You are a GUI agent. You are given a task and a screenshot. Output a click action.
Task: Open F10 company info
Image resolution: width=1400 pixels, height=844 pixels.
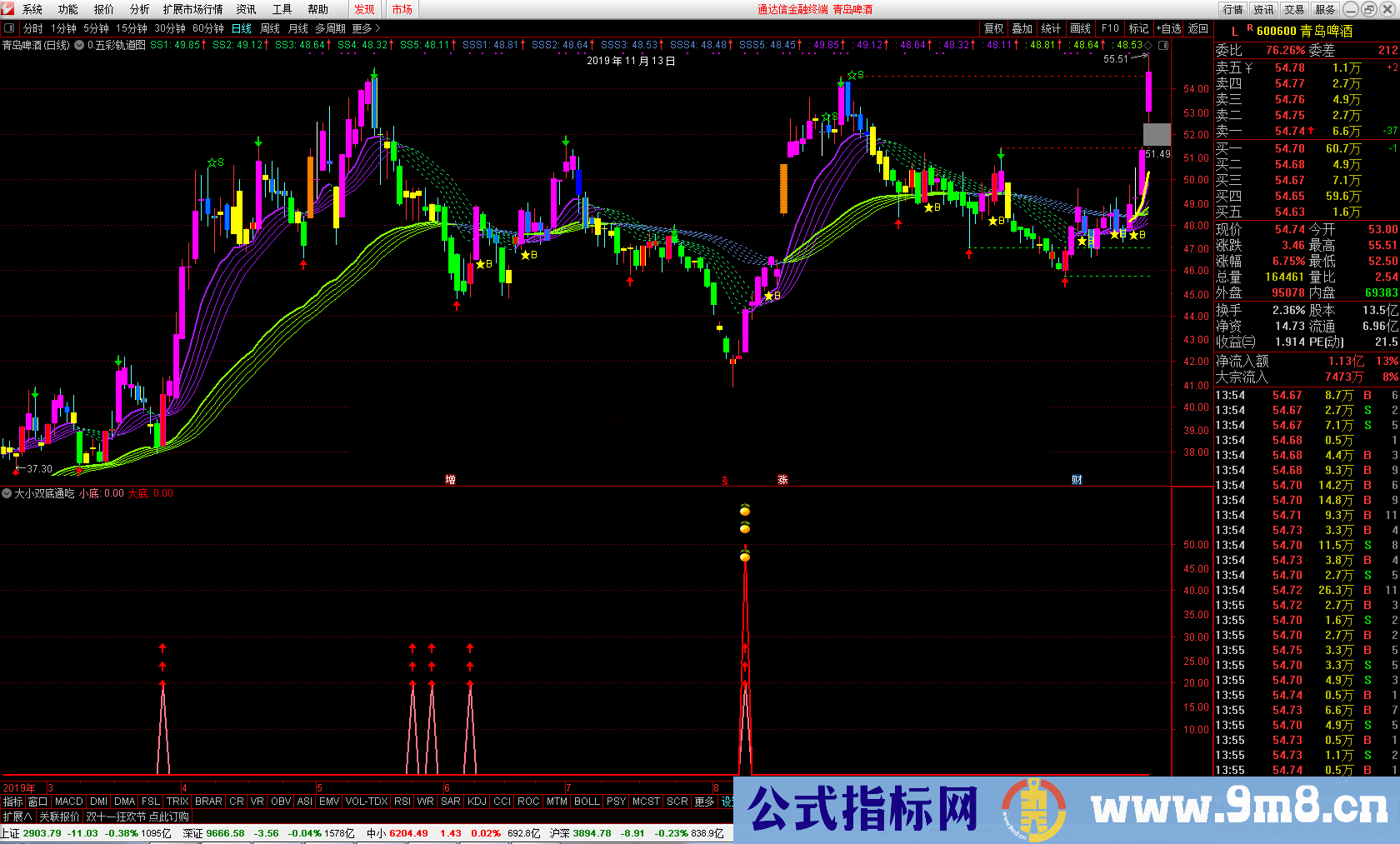(x=1110, y=28)
